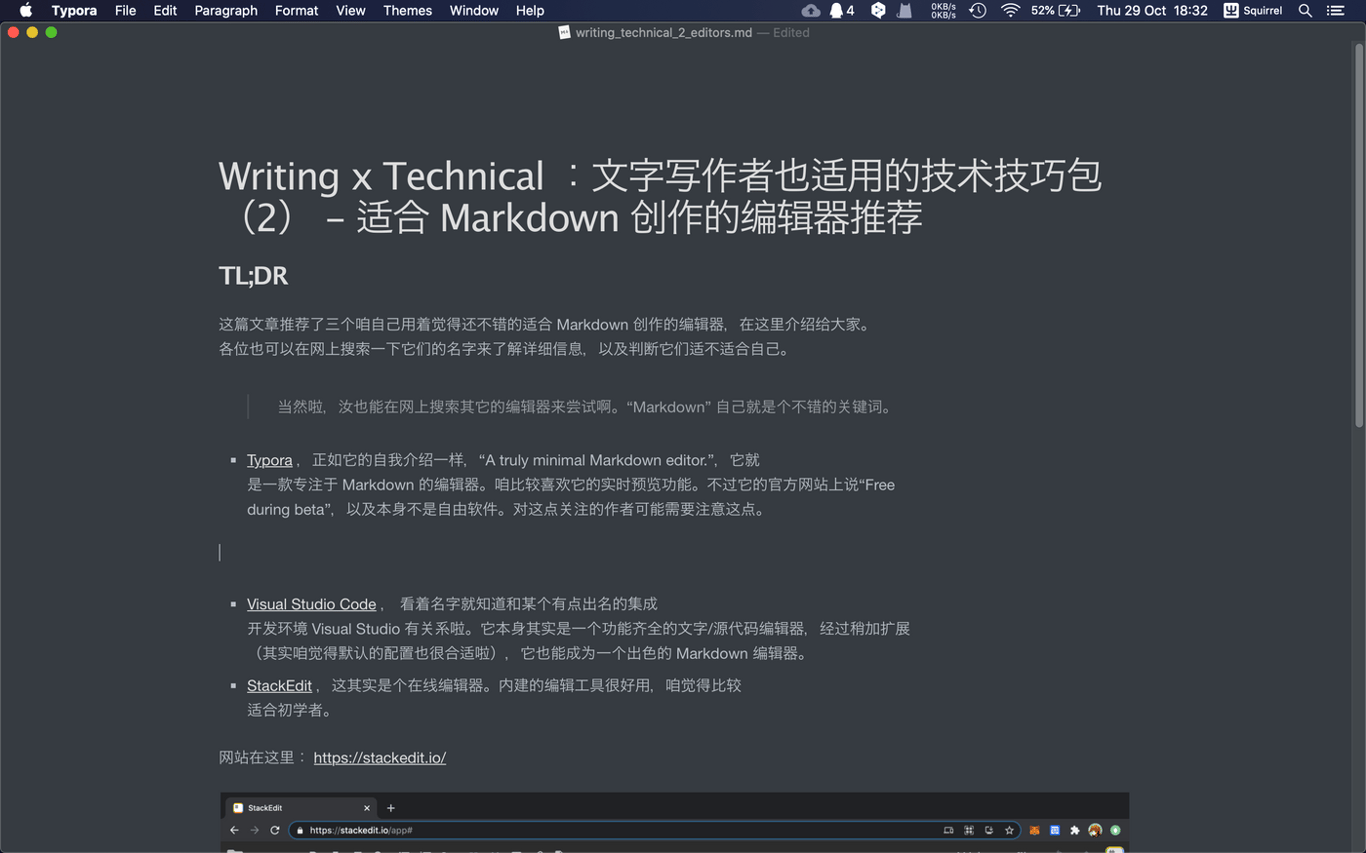Open the Format menu
This screenshot has width=1366, height=853.
296,10
